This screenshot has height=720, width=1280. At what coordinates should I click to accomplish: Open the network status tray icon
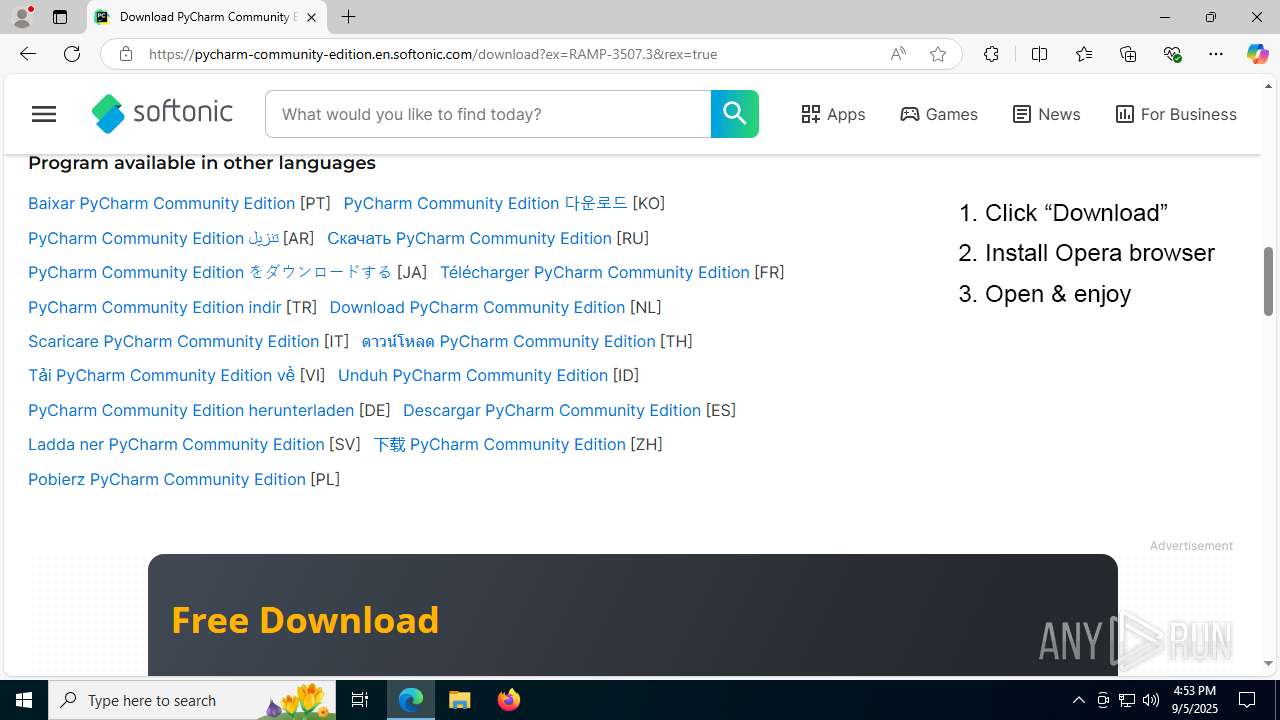tap(1127, 700)
